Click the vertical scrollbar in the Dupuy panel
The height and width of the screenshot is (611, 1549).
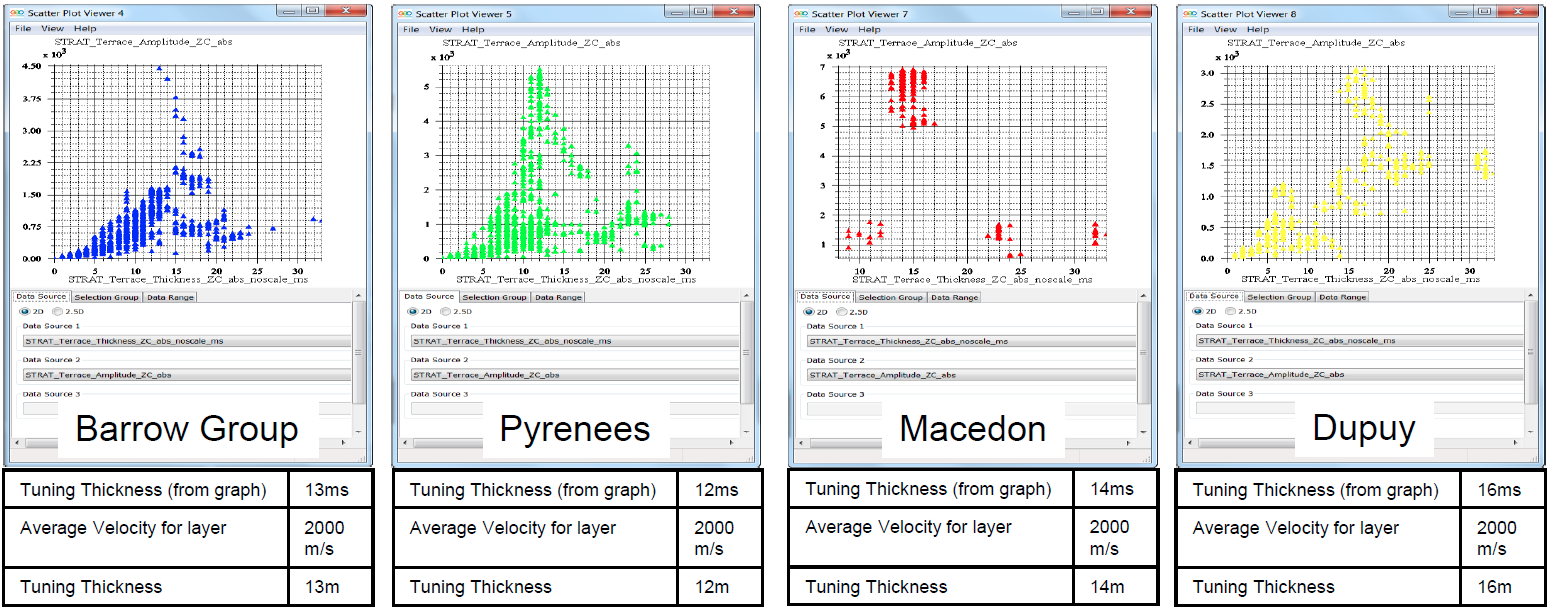1530,350
